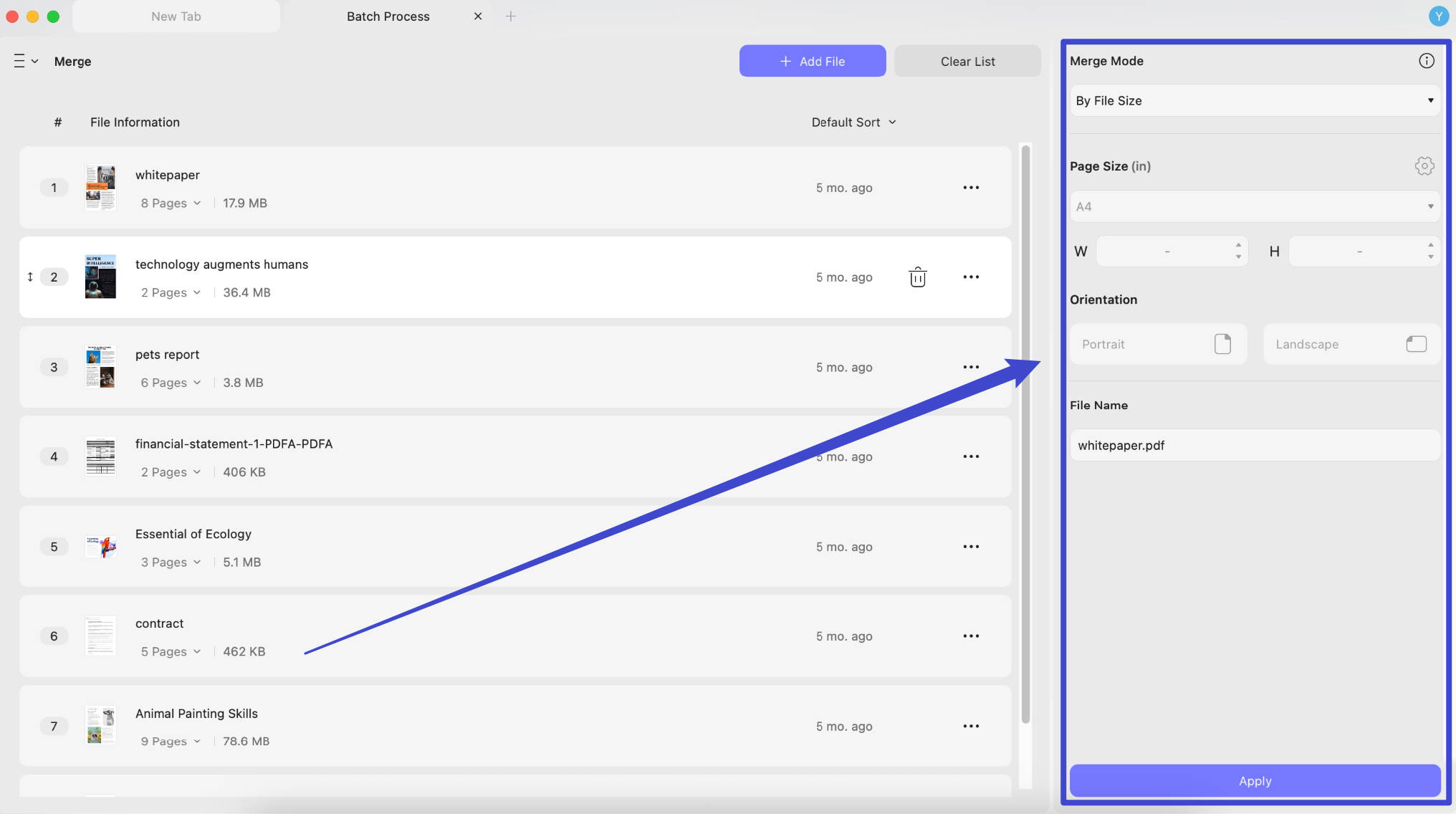This screenshot has width=1456, height=814.
Task: Expand the 2 Pages selector for technology augments humans
Action: pyautogui.click(x=171, y=293)
